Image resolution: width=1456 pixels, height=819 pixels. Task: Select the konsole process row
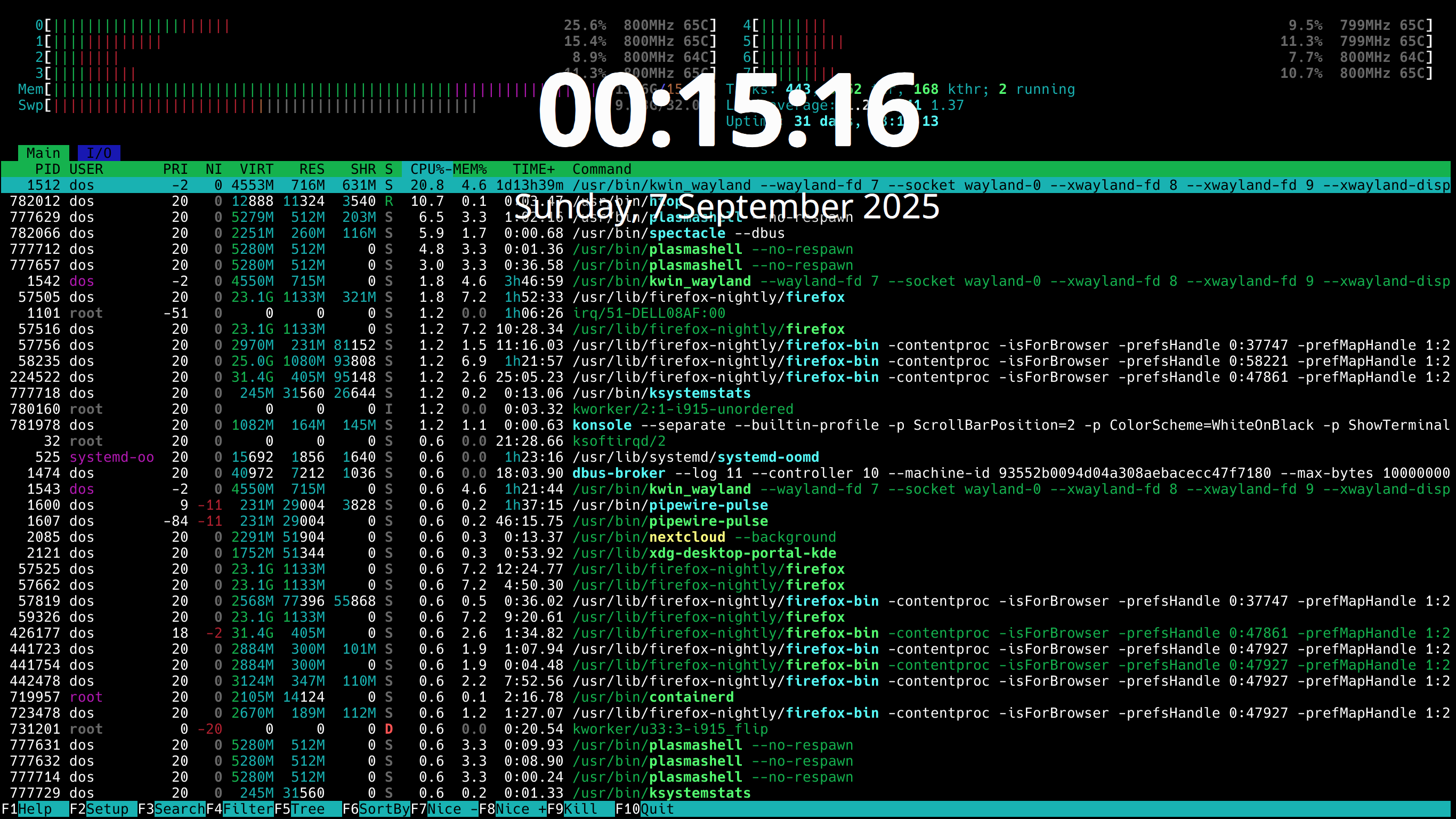click(x=726, y=425)
